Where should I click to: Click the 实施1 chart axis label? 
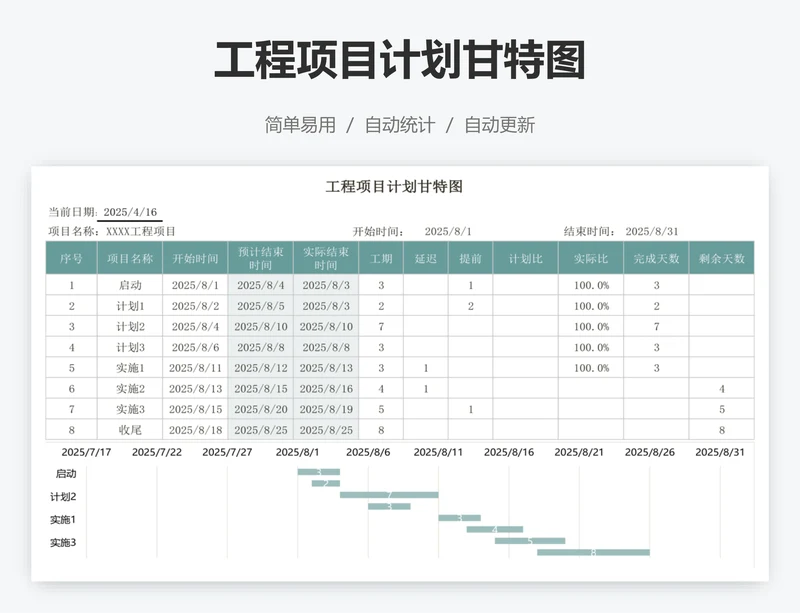pyautogui.click(x=63, y=520)
